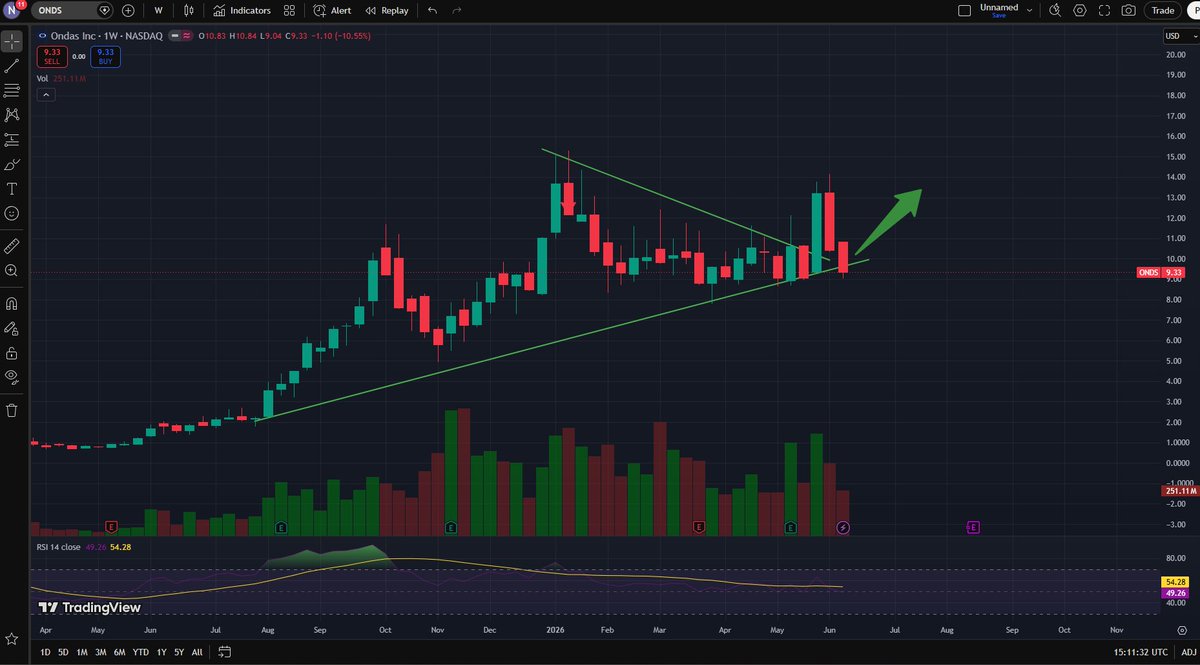
Task: Hide all drawings with the eye icon
Action: [x=11, y=377]
